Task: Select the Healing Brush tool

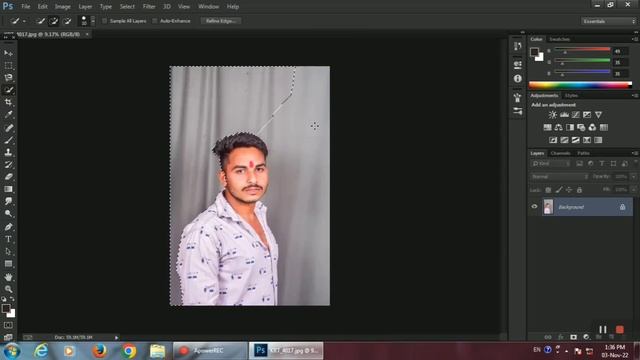Action: (8, 128)
